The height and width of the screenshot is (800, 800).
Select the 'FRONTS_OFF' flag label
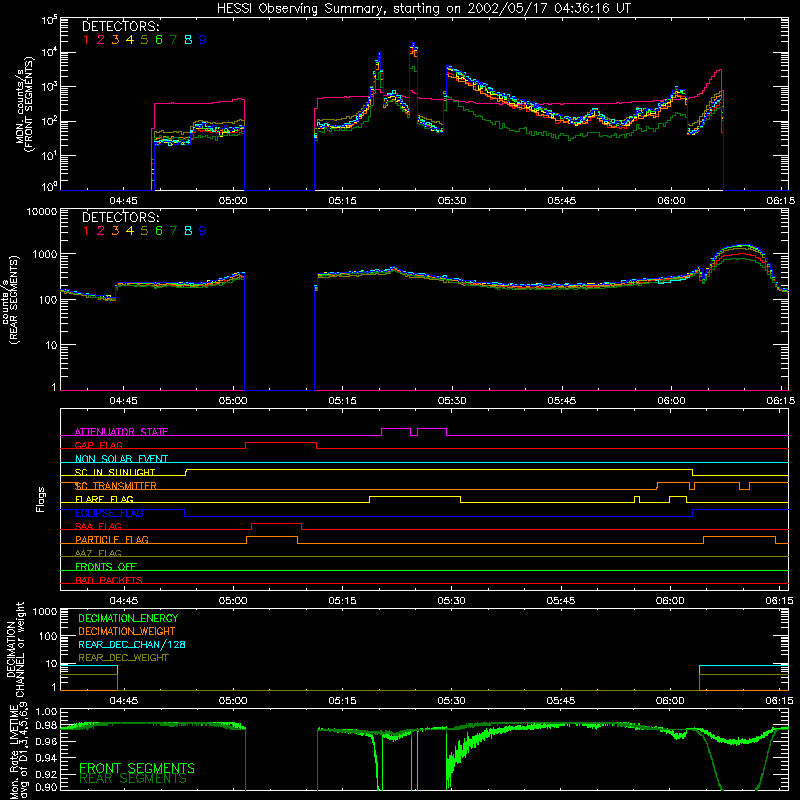[106, 567]
